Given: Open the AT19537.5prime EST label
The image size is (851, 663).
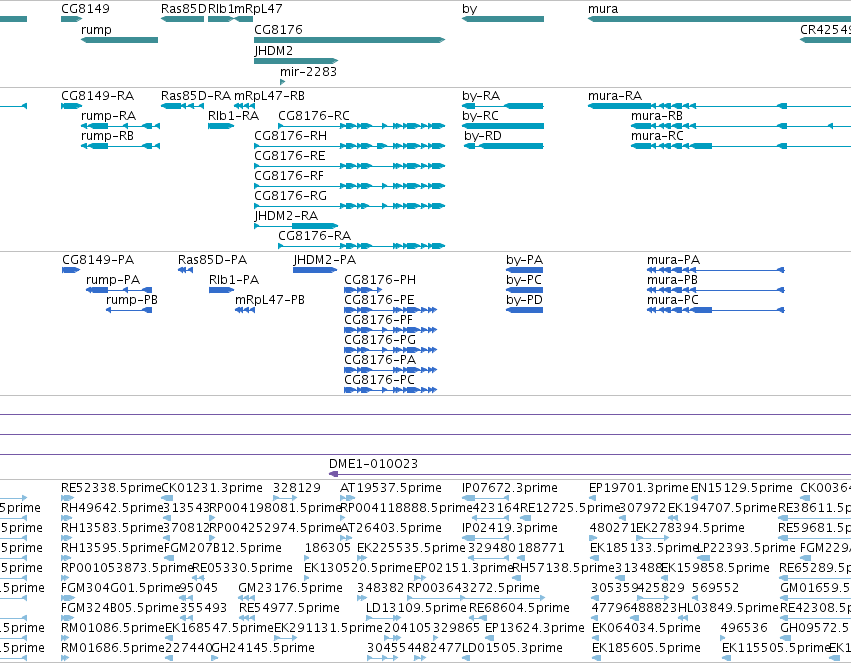Looking at the screenshot, I should 391,488.
